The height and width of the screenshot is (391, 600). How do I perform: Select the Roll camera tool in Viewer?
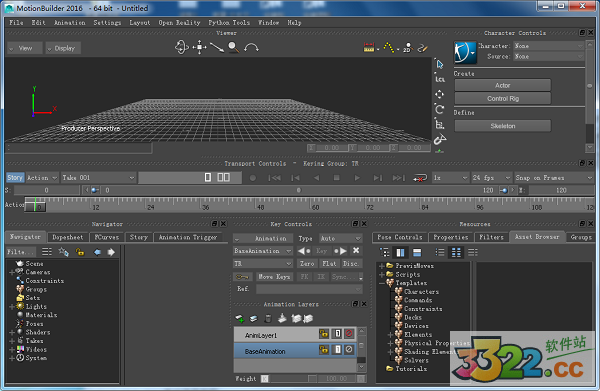click(x=251, y=48)
